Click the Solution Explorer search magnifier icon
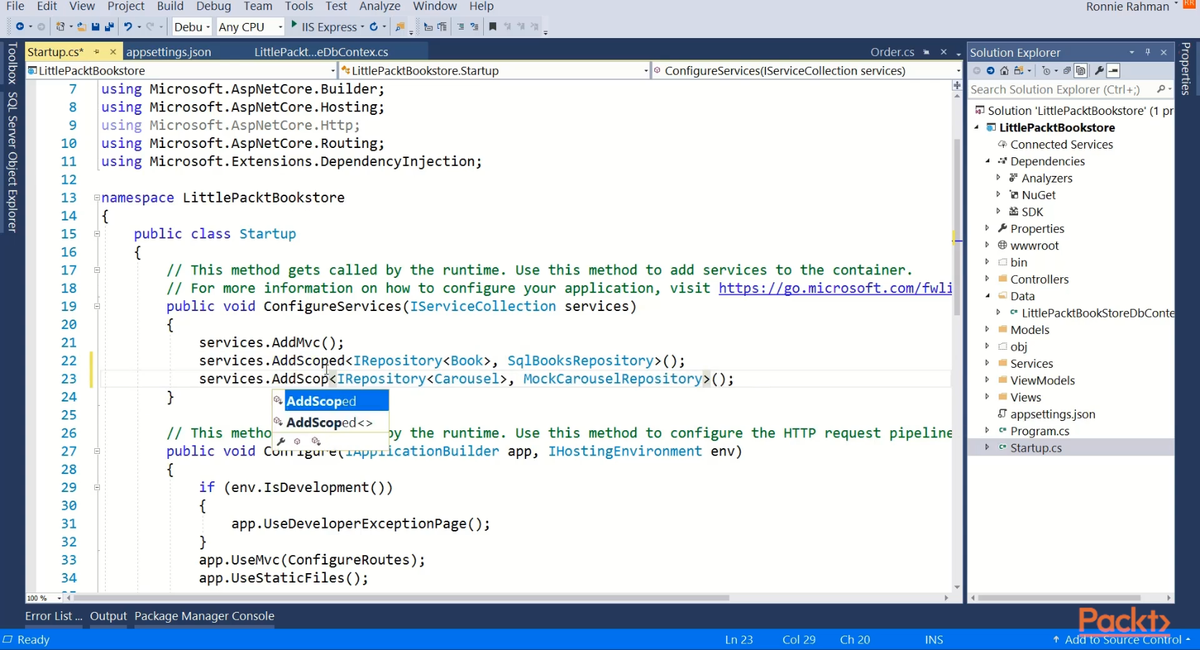 click(1160, 89)
